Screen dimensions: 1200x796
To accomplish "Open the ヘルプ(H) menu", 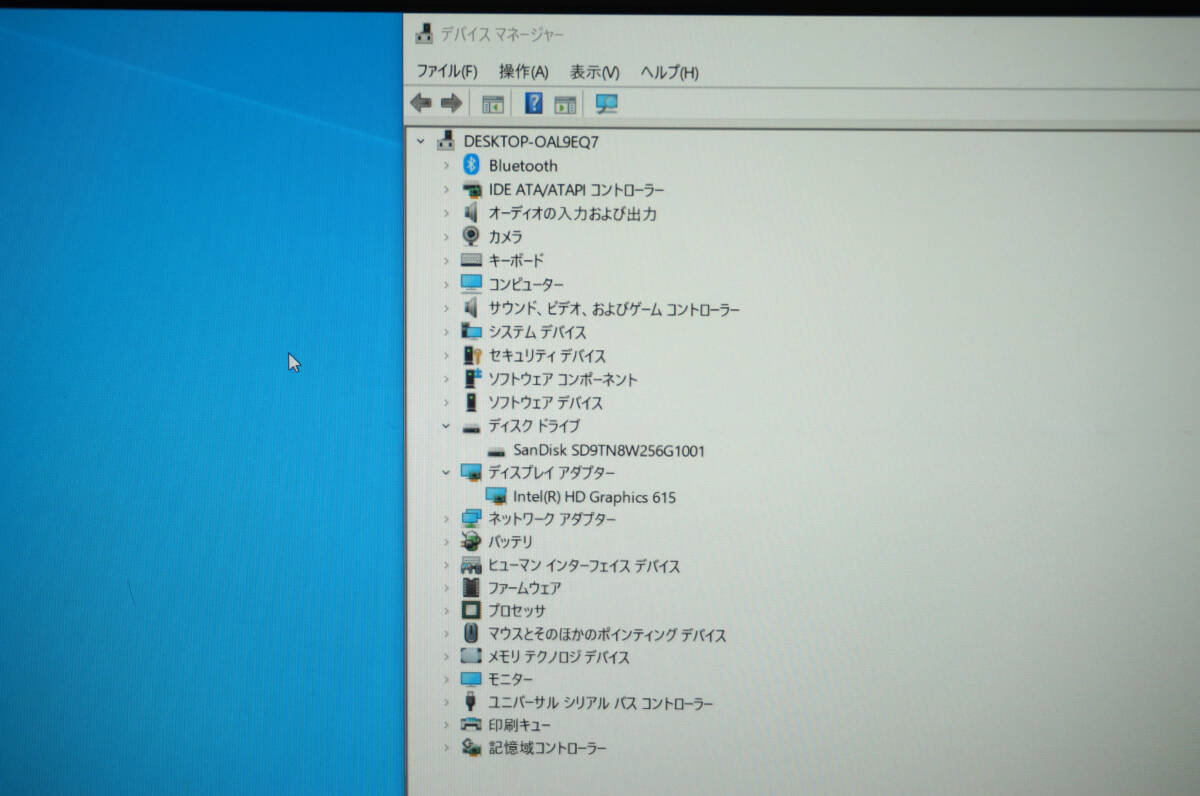I will 670,71.
